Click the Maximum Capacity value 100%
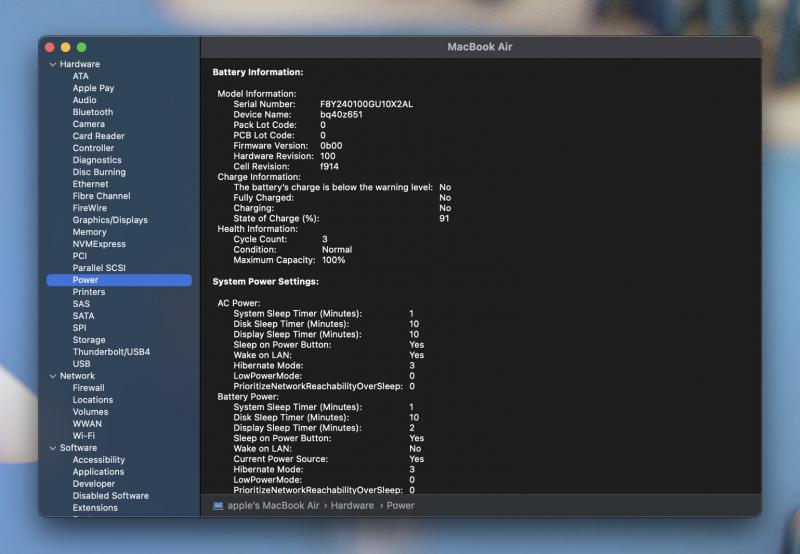Image resolution: width=800 pixels, height=554 pixels. 333,260
